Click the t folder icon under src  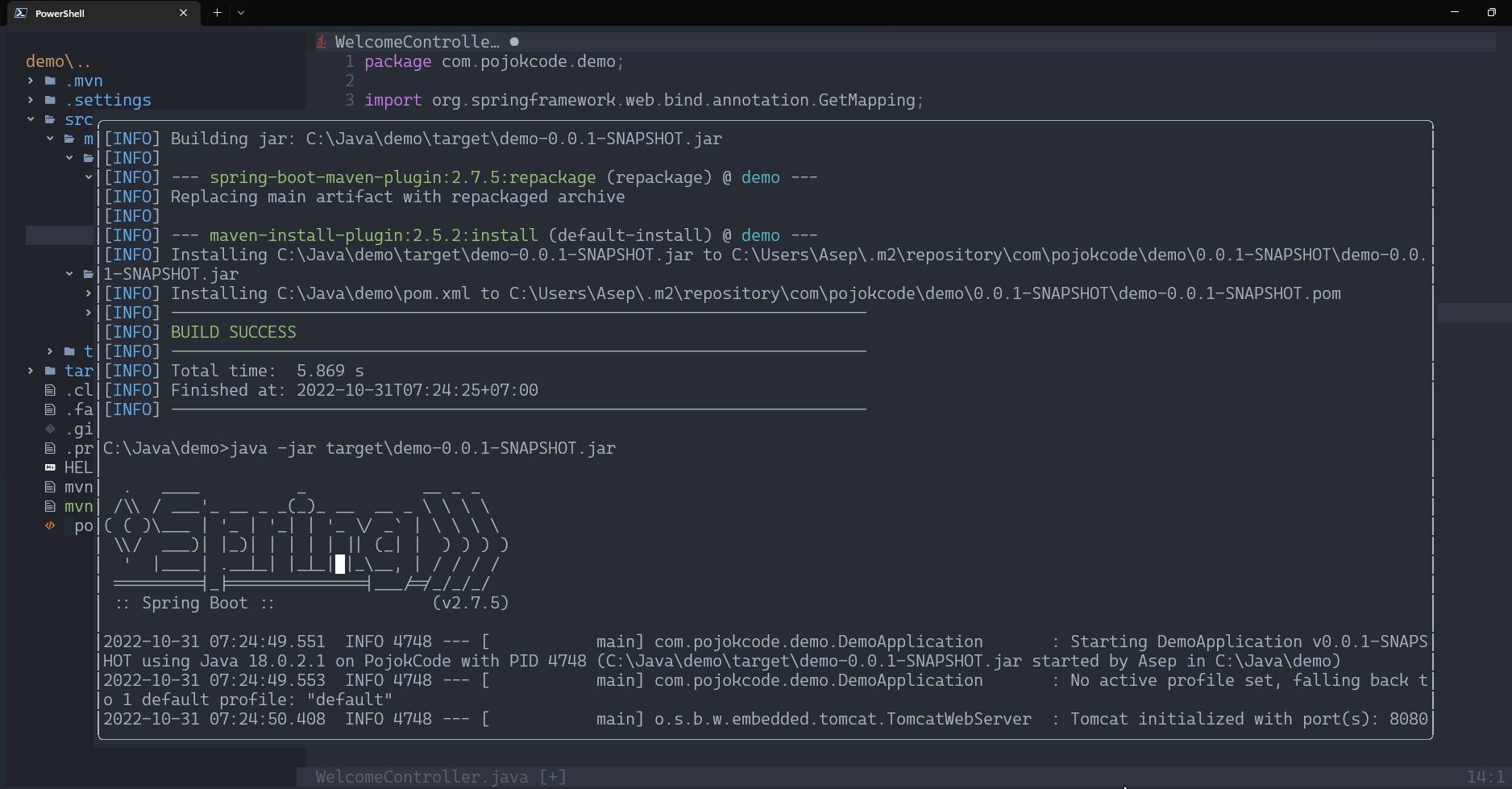click(69, 351)
